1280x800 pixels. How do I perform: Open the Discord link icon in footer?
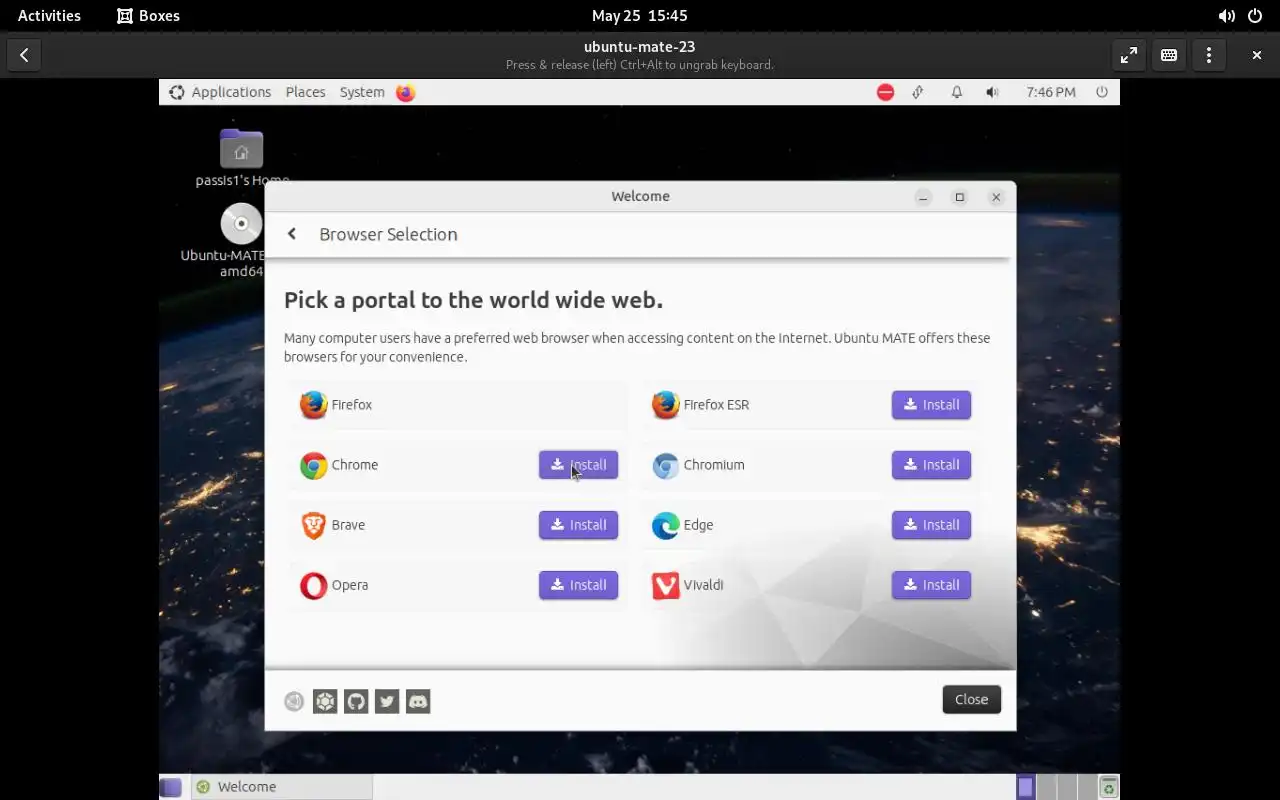tap(418, 701)
